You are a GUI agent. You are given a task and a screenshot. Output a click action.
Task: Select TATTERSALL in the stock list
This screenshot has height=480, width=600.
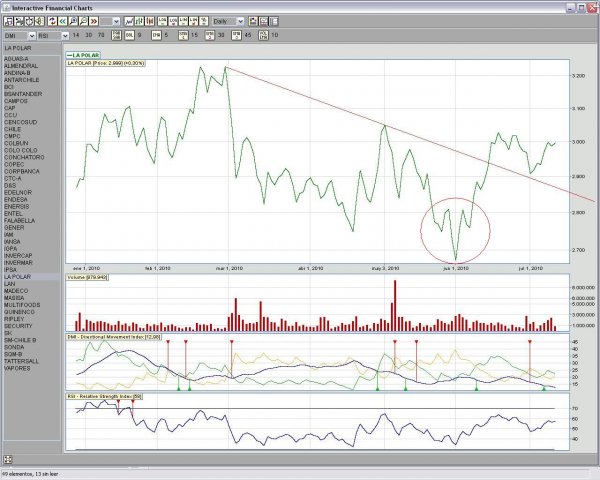click(x=21, y=361)
